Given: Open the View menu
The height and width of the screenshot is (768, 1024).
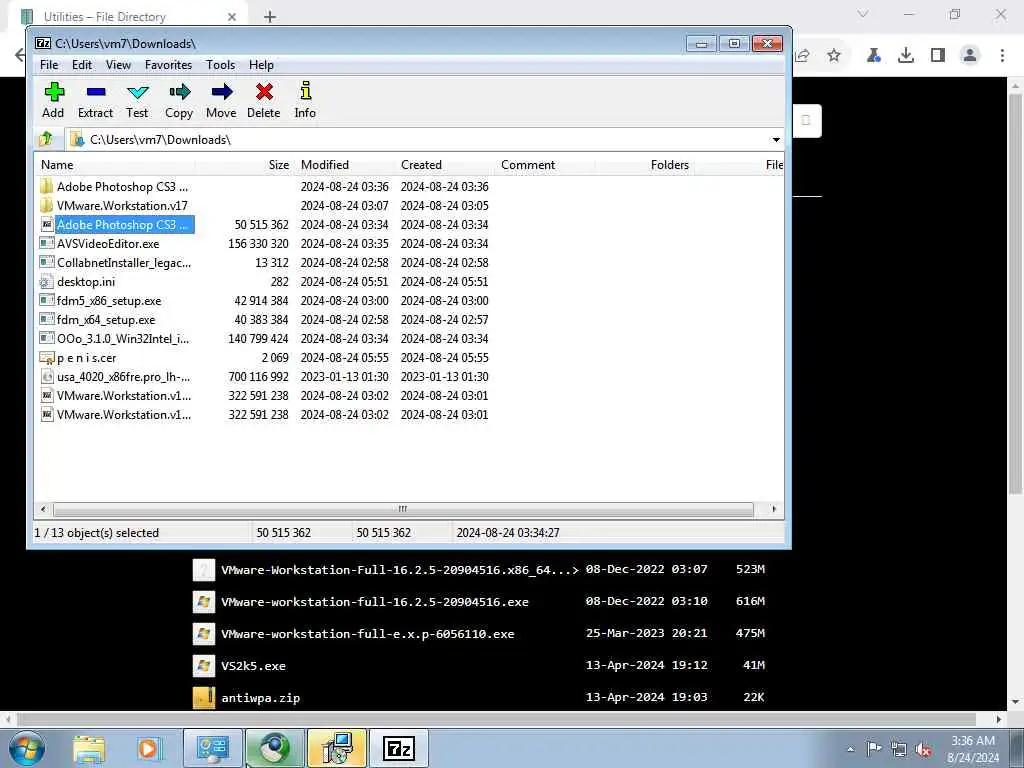Looking at the screenshot, I should pos(118,65).
